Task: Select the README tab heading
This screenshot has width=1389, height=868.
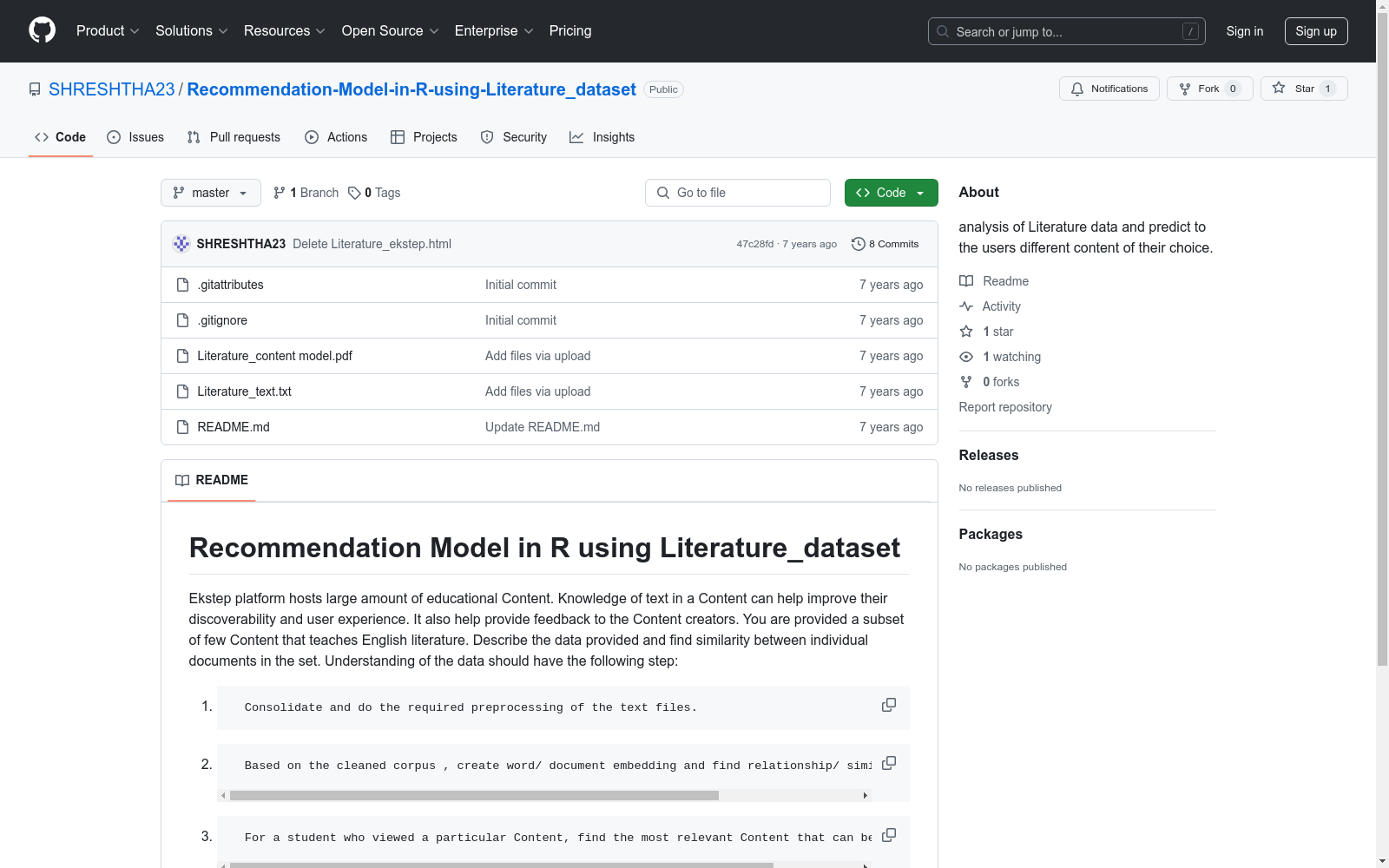Action: click(x=212, y=480)
